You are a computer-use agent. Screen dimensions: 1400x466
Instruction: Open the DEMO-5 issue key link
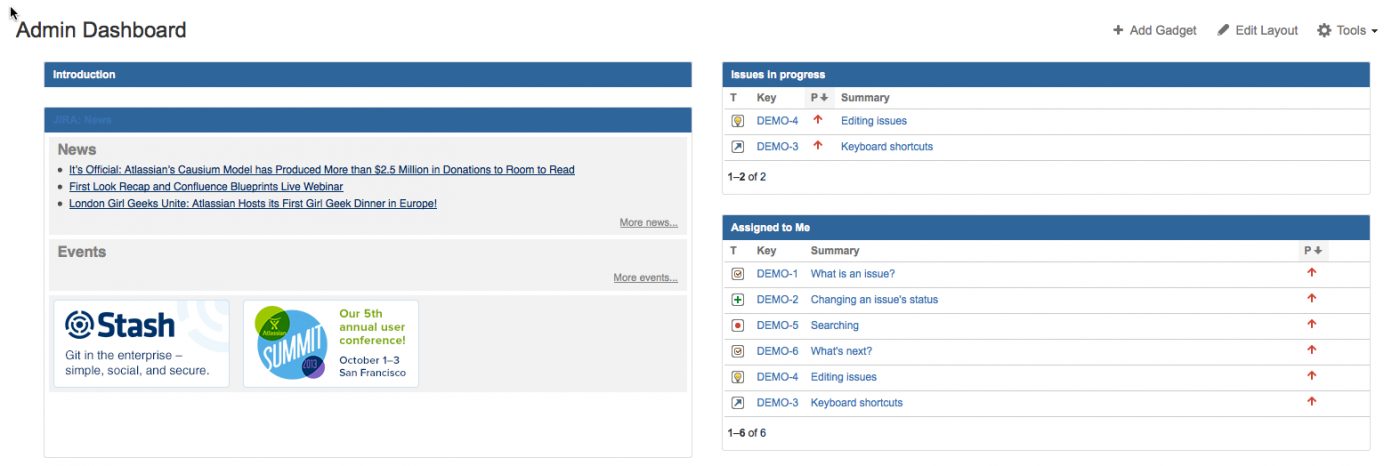pos(777,326)
